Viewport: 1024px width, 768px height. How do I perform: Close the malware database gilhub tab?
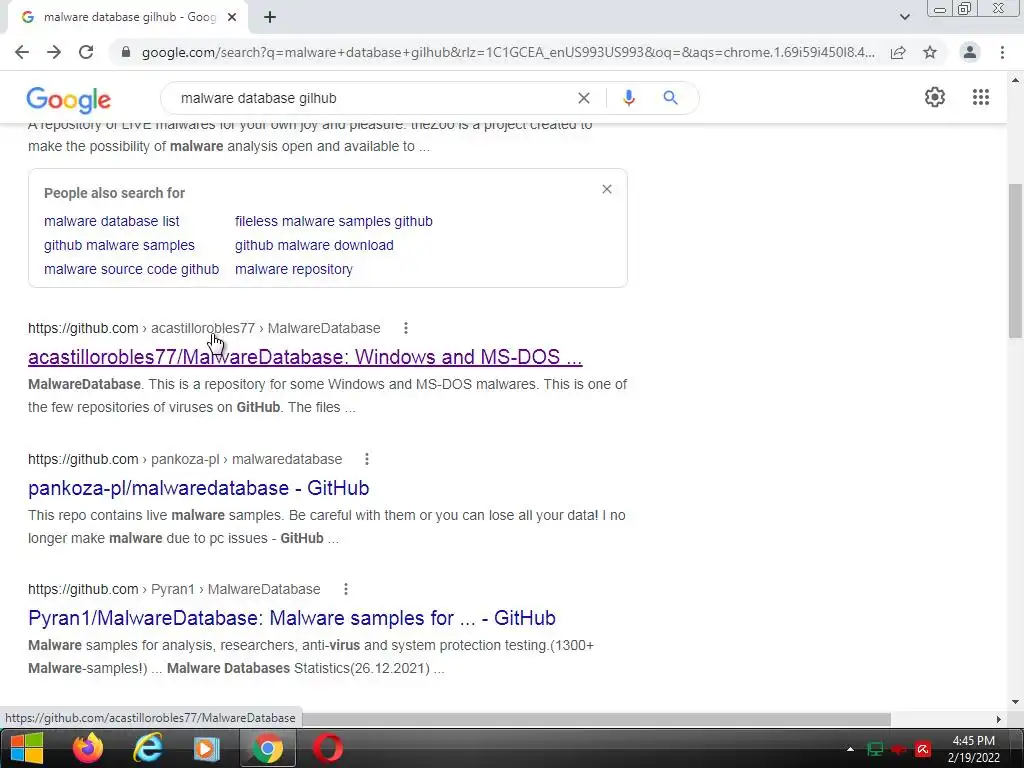[x=232, y=17]
